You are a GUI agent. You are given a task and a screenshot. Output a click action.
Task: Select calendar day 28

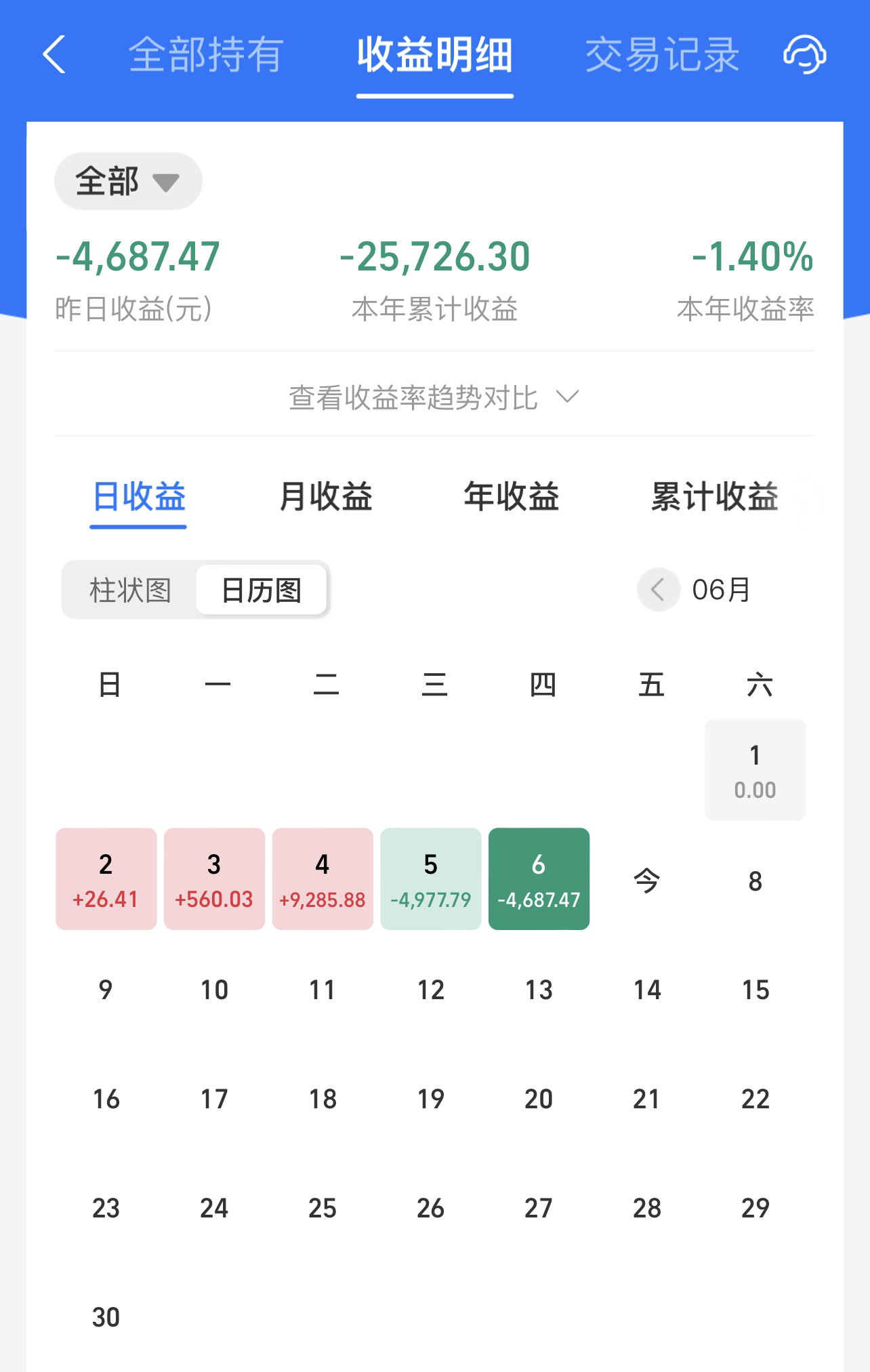(x=647, y=1208)
